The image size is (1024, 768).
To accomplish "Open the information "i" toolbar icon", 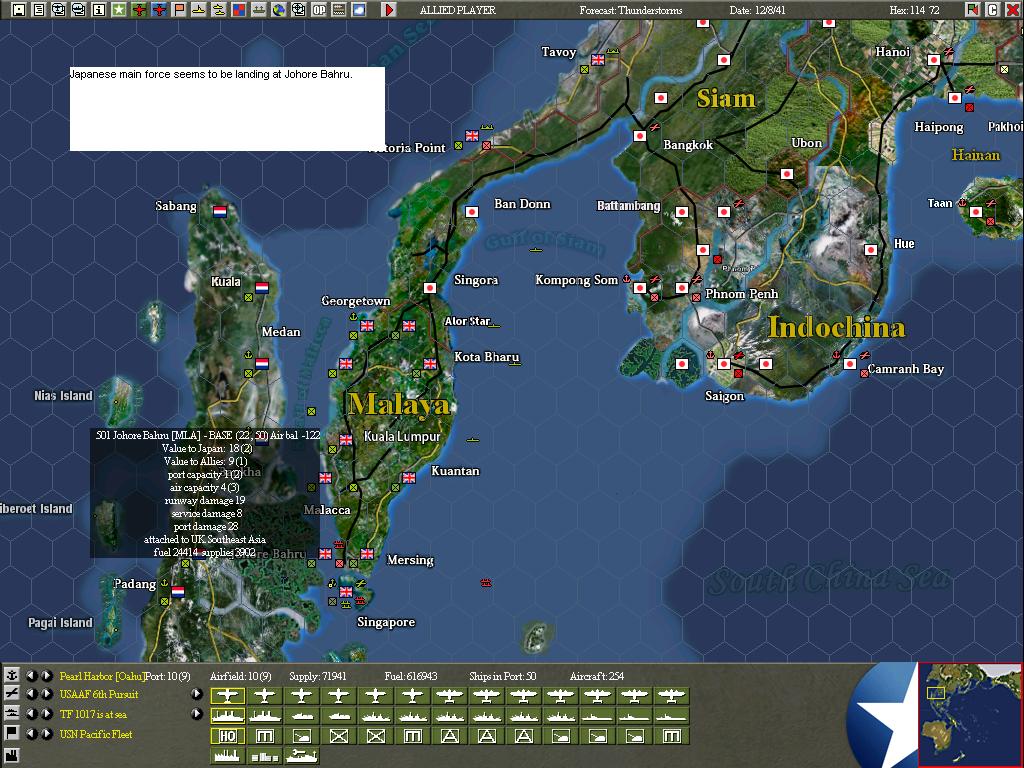I will click(100, 9).
